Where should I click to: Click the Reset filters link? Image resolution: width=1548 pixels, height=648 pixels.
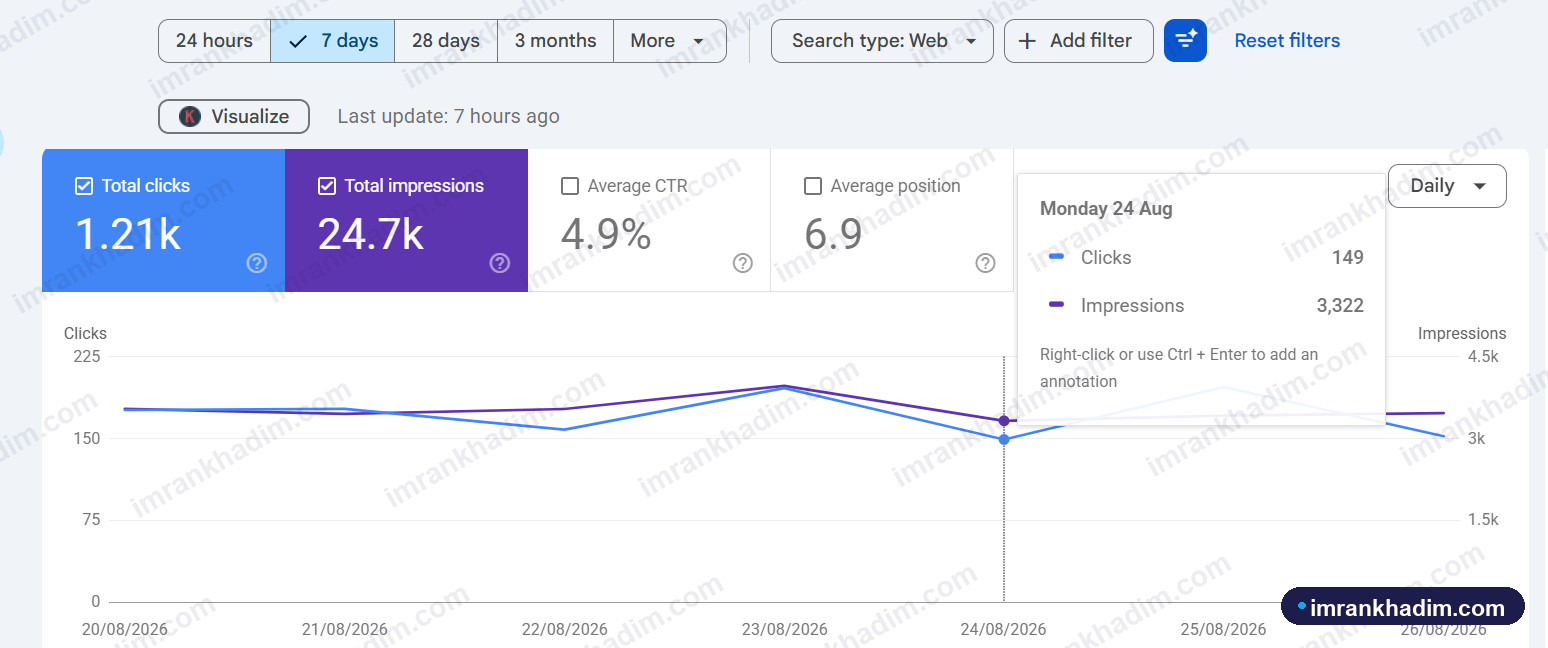pos(1287,41)
